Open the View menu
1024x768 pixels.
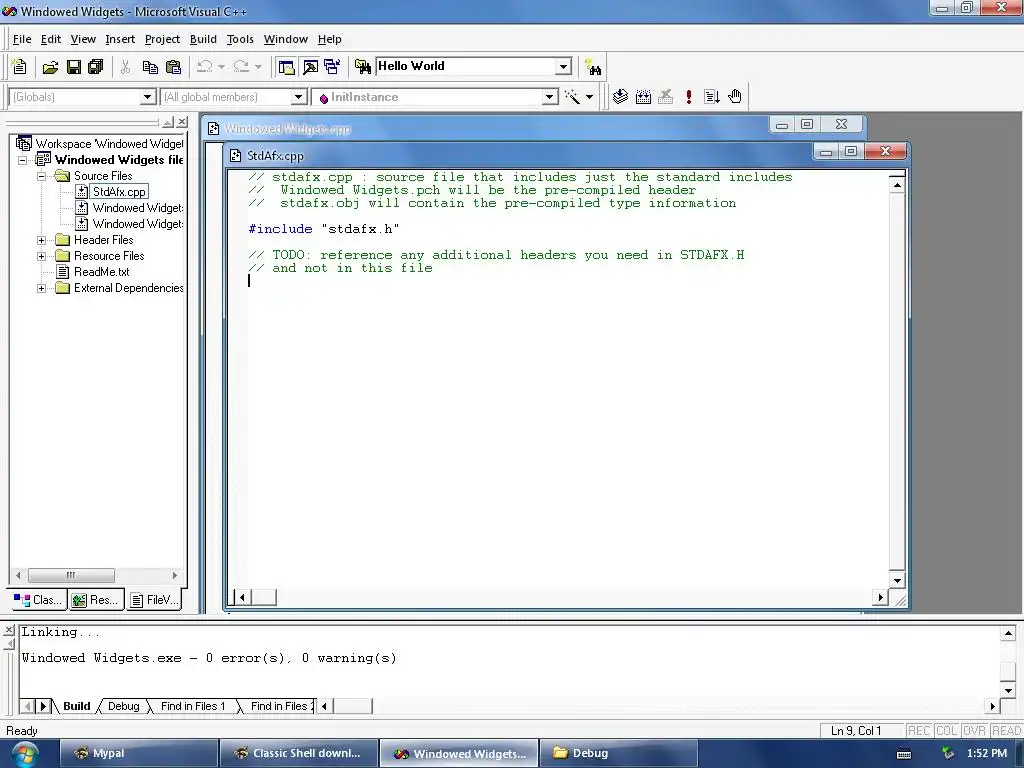pos(83,39)
